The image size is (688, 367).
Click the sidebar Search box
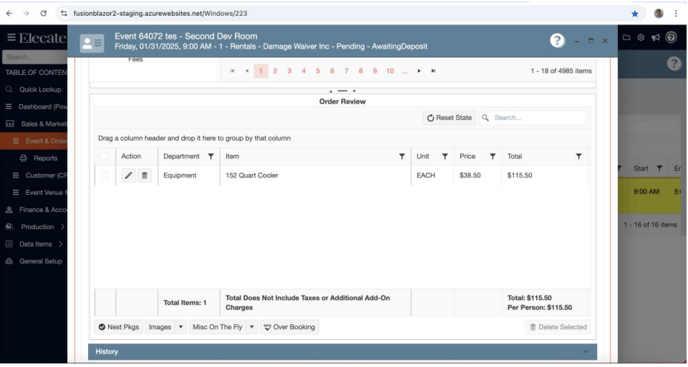point(34,57)
